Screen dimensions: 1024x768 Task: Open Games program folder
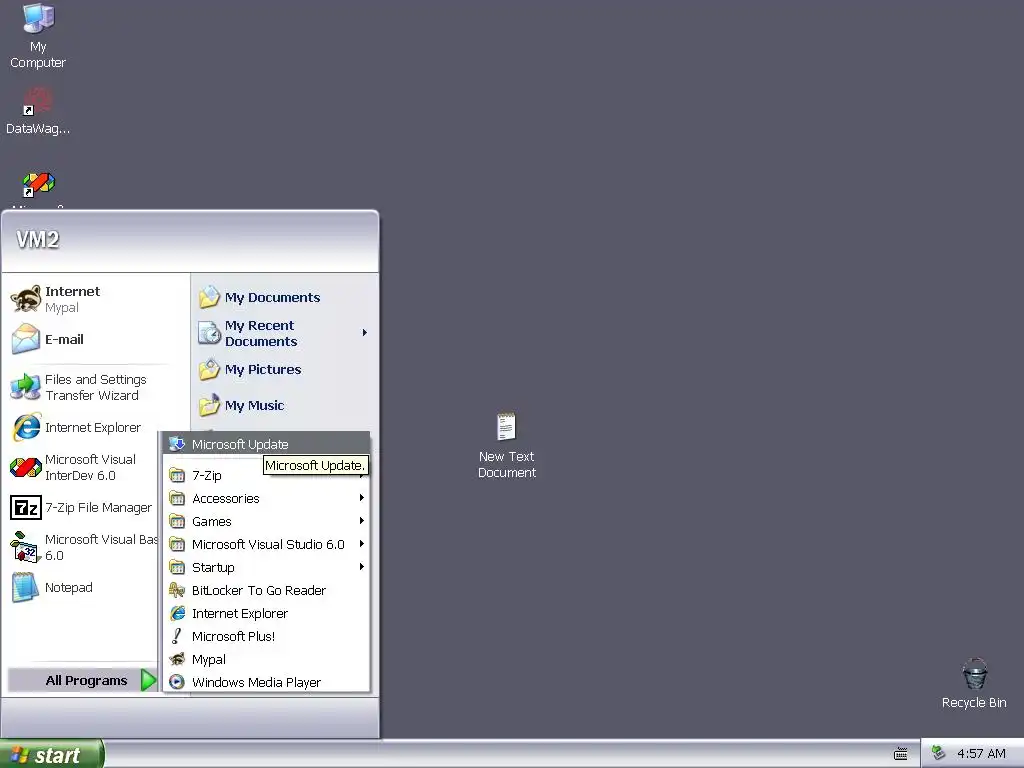tap(266, 521)
